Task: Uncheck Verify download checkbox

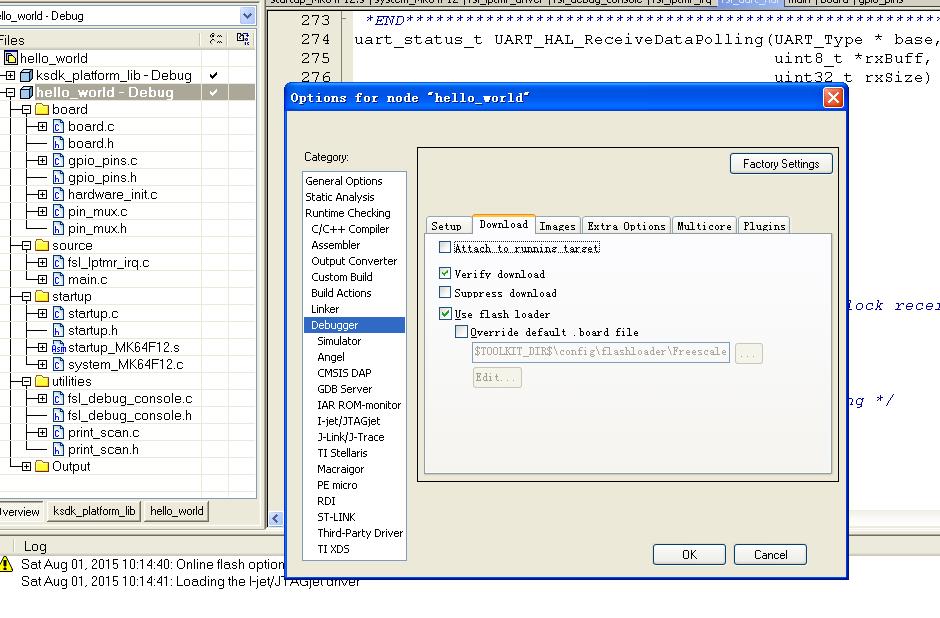Action: [x=445, y=273]
